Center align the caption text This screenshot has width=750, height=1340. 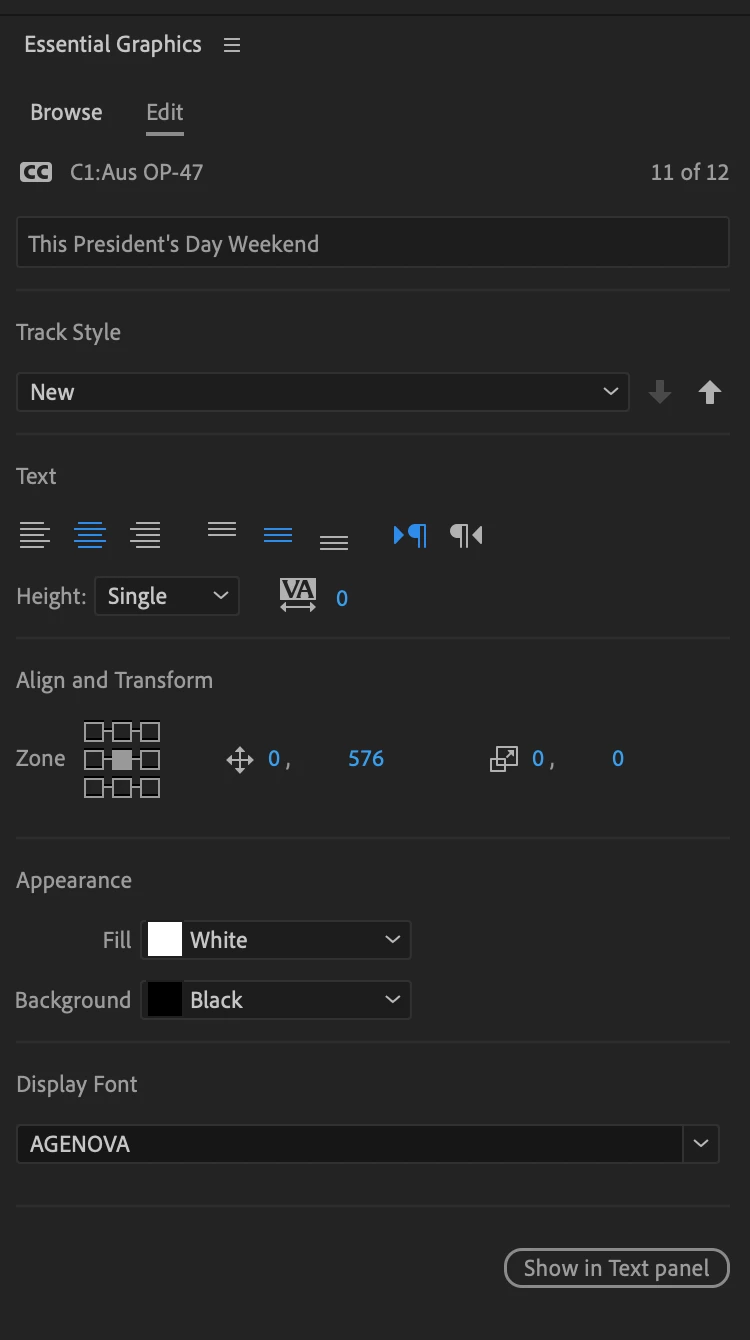click(x=90, y=535)
